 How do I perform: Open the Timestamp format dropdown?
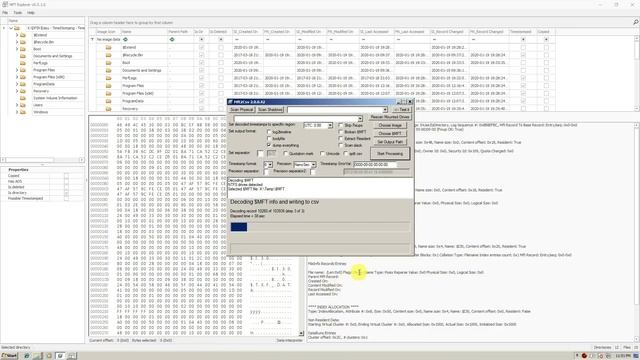(x=270, y=164)
